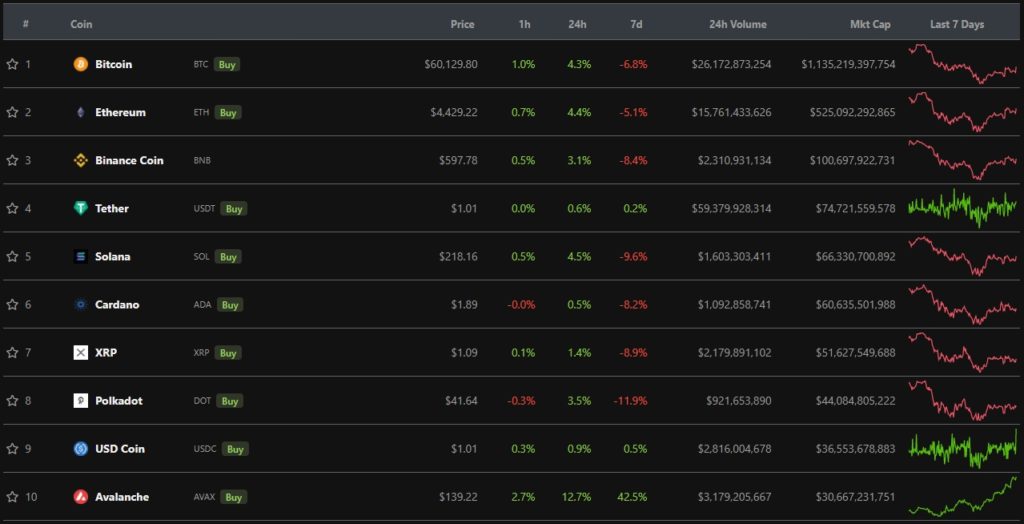Click the Avalanche red logo icon
1024x524 pixels.
pyautogui.click(x=81, y=496)
